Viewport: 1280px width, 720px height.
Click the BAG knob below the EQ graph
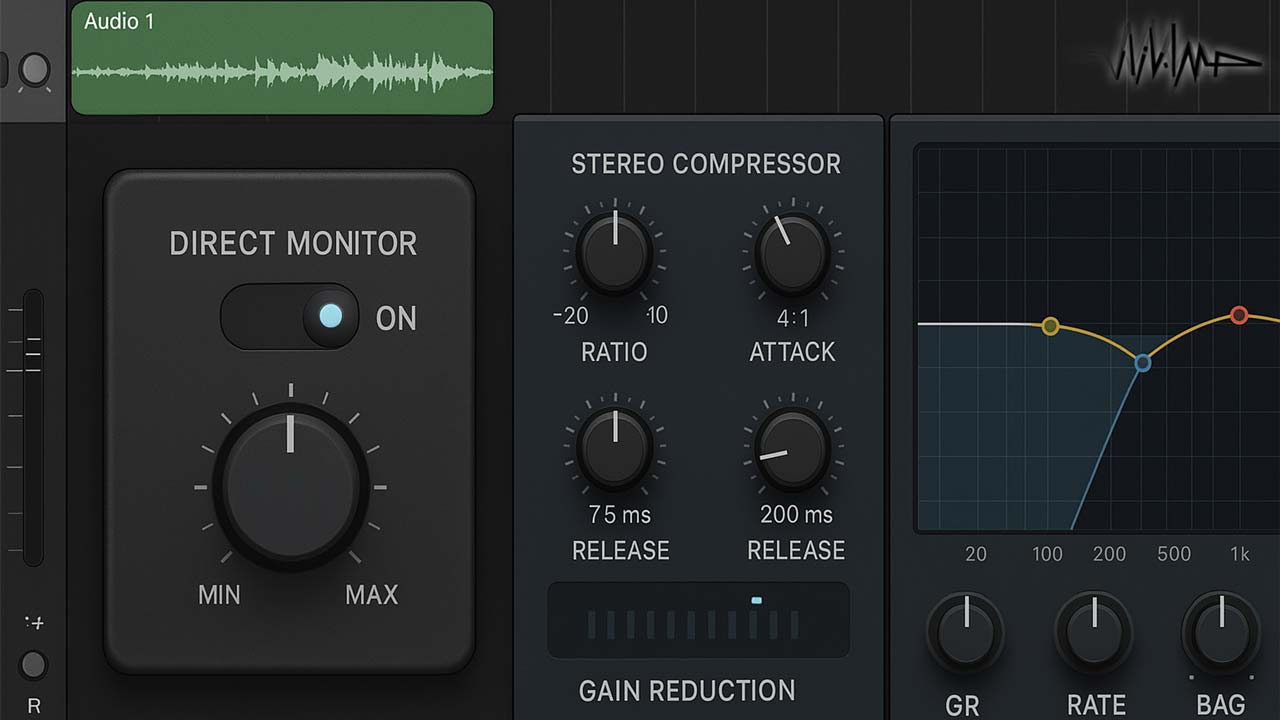pyautogui.click(x=1221, y=632)
